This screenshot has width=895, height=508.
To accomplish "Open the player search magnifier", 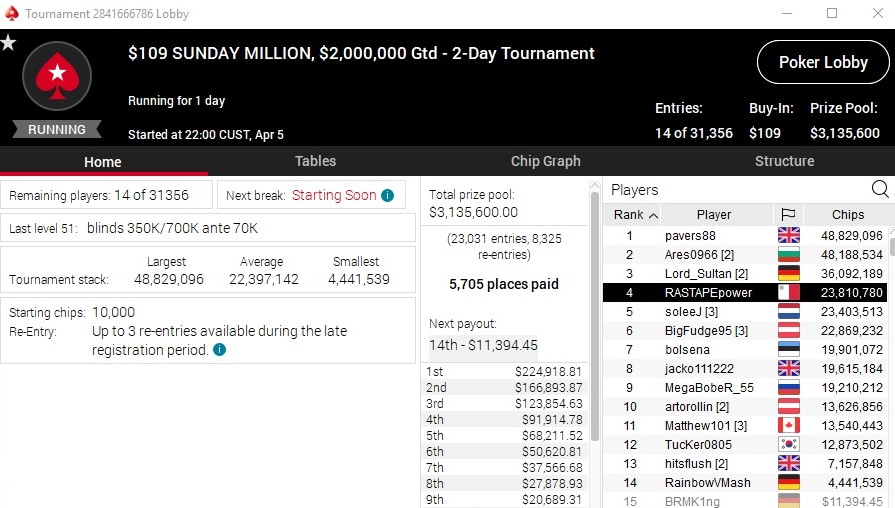I will [880, 189].
